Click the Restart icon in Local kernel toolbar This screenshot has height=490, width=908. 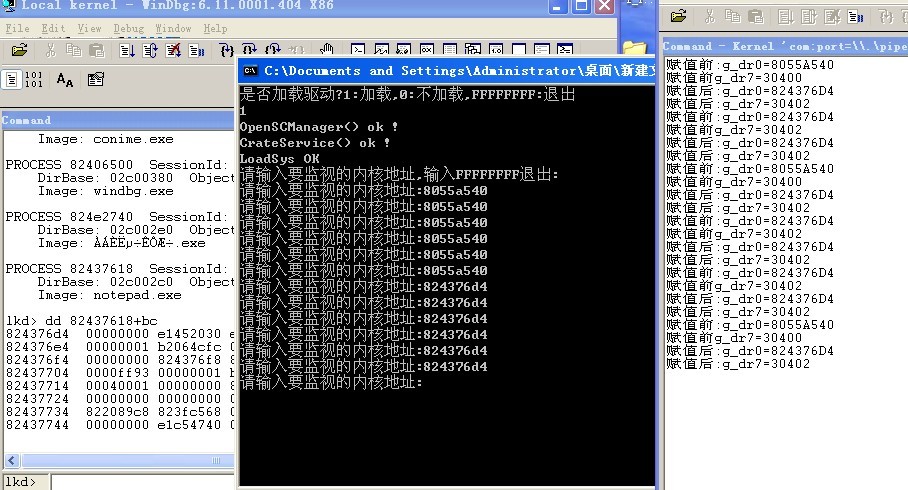(x=150, y=50)
